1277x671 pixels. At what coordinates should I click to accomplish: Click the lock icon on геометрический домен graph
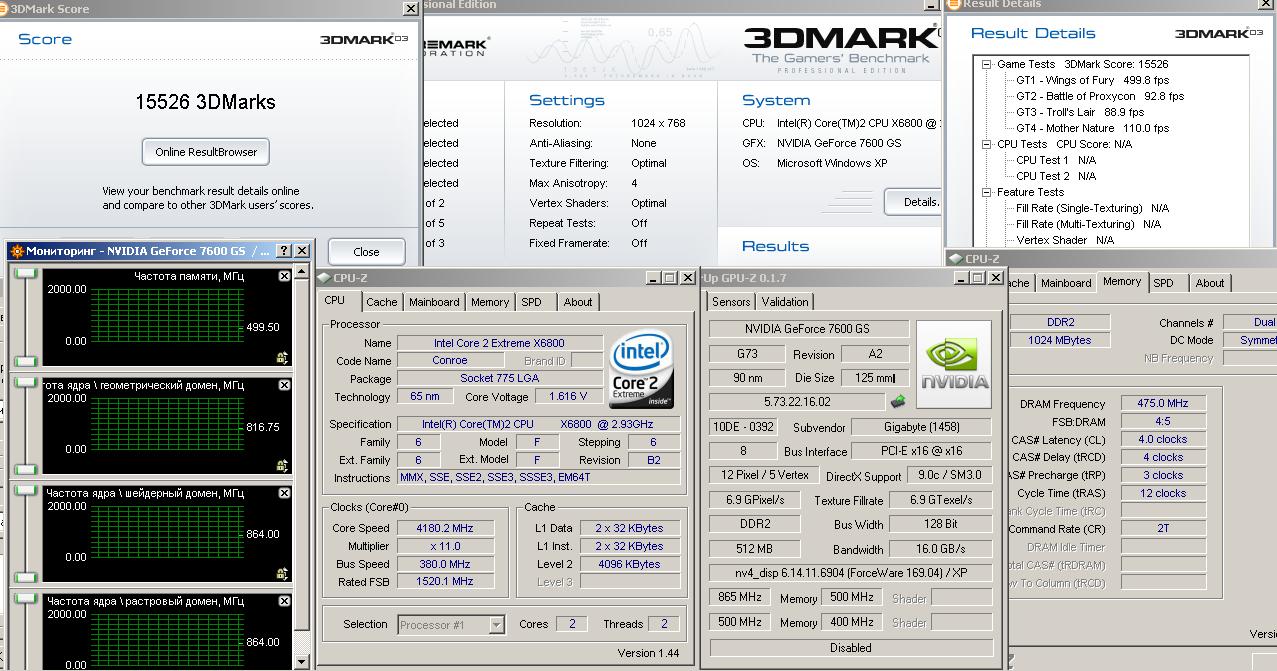click(x=282, y=464)
